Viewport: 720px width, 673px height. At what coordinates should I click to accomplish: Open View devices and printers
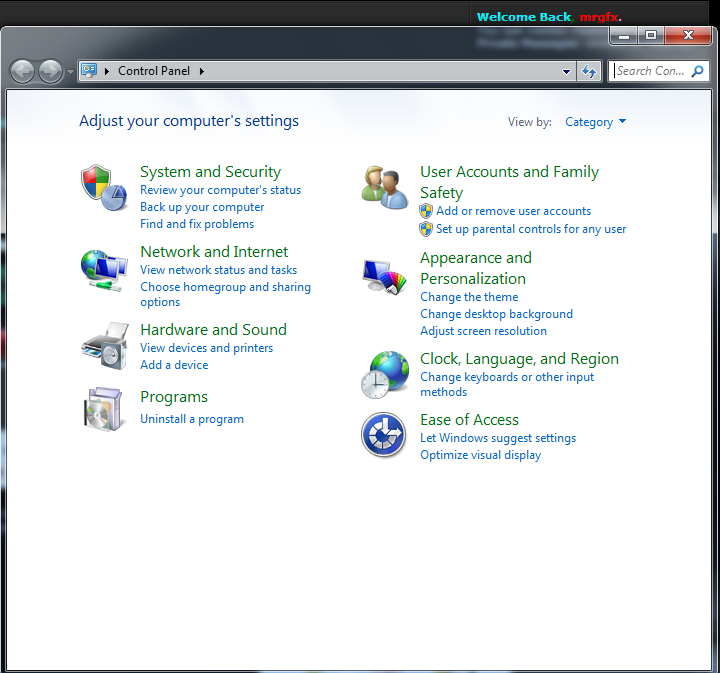[207, 348]
